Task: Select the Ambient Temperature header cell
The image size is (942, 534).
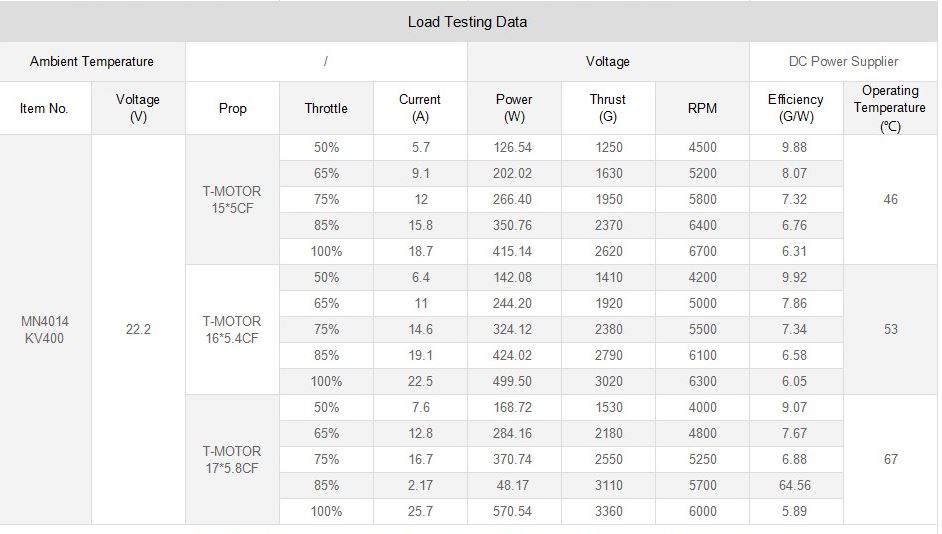Action: click(x=92, y=62)
